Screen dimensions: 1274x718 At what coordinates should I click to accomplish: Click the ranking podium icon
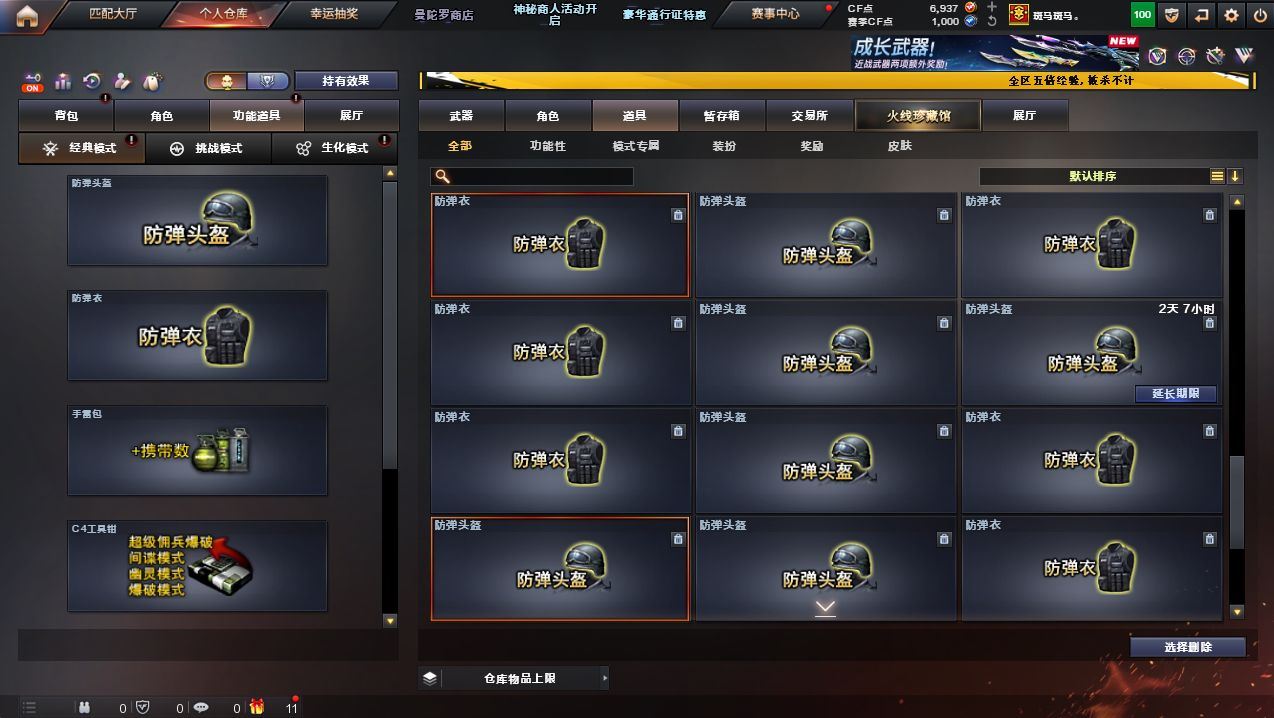coord(62,81)
